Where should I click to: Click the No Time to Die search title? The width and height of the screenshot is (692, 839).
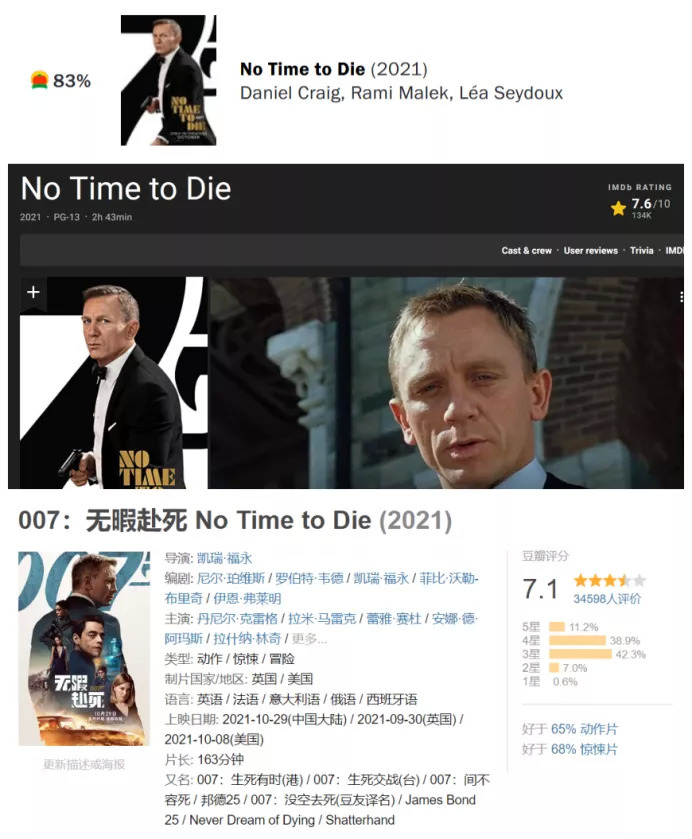(302, 70)
